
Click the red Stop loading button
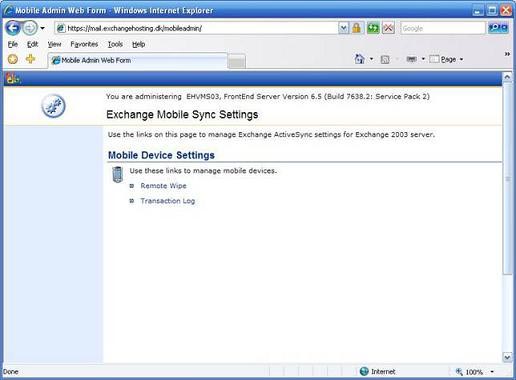point(388,28)
